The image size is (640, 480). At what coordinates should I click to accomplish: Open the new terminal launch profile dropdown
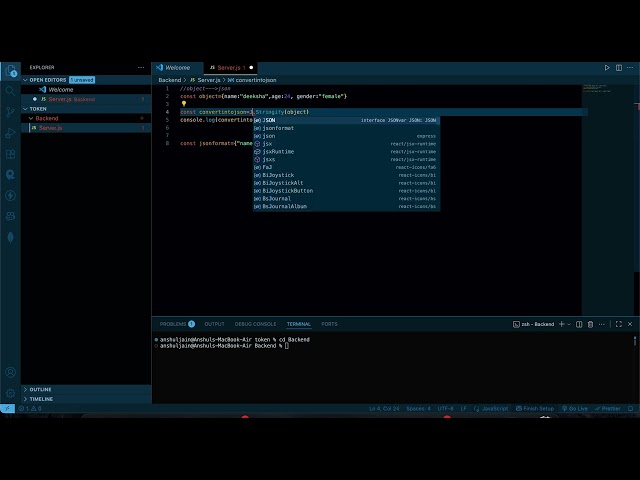(569, 324)
